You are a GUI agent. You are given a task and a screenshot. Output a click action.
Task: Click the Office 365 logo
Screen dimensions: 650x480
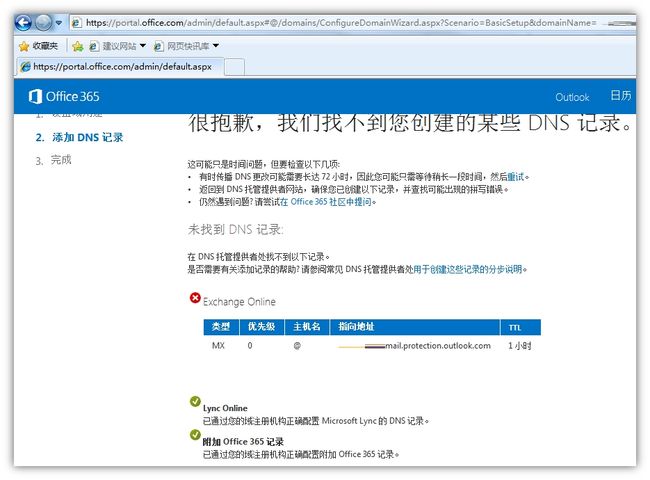click(x=64, y=97)
